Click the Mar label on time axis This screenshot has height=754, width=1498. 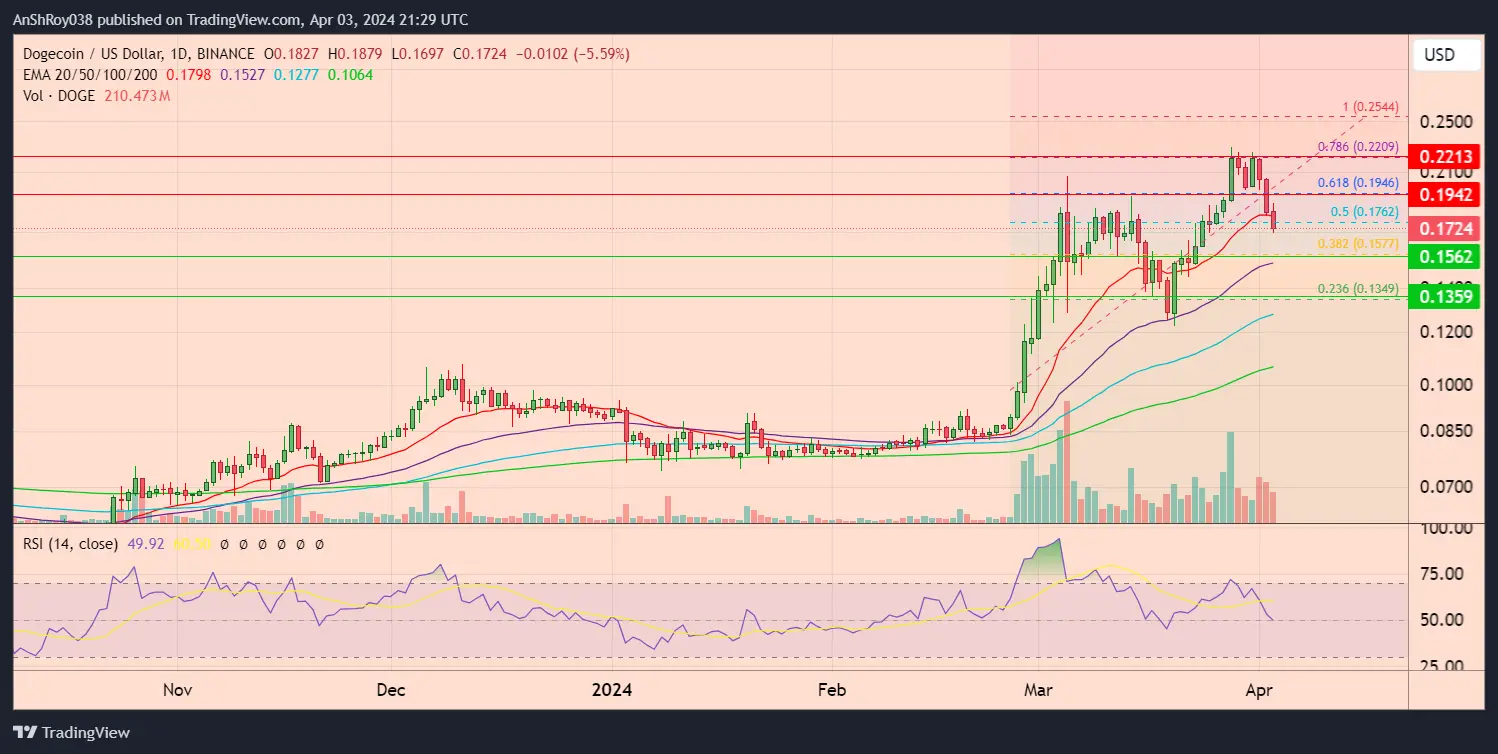point(1038,690)
